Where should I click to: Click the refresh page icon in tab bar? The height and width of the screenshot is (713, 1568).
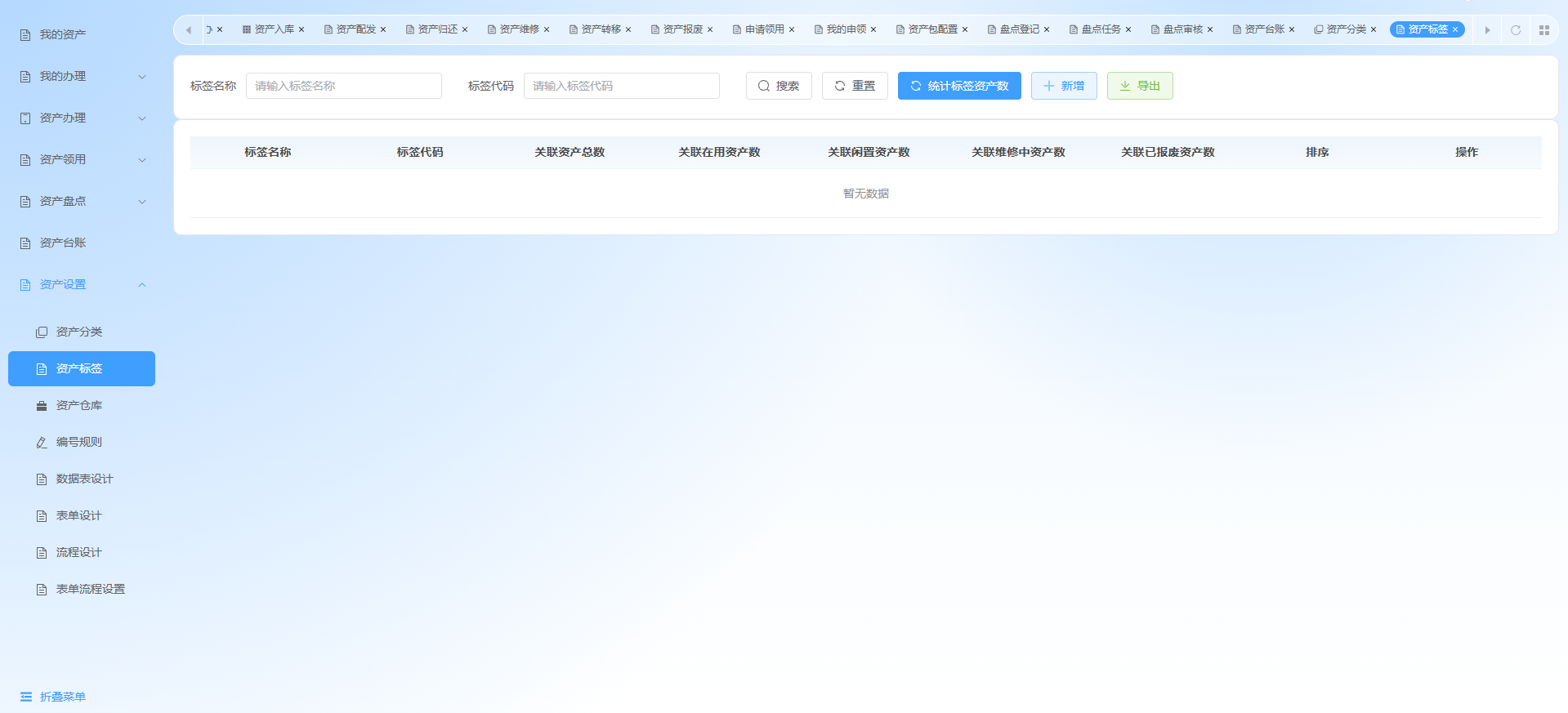point(1516,30)
